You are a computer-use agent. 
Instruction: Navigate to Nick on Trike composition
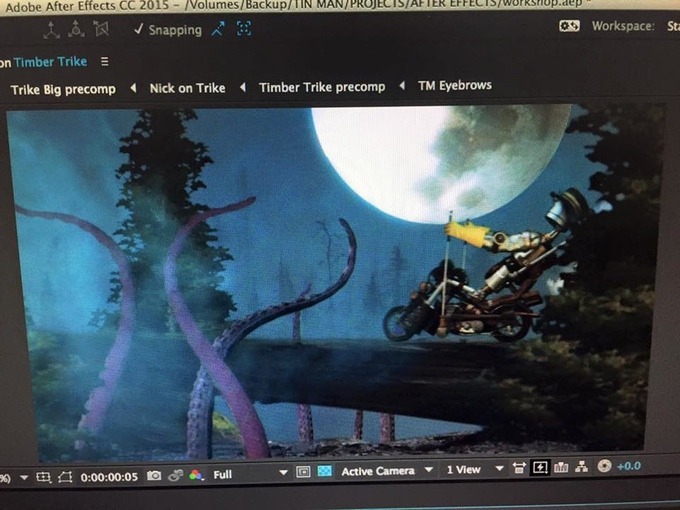click(187, 88)
